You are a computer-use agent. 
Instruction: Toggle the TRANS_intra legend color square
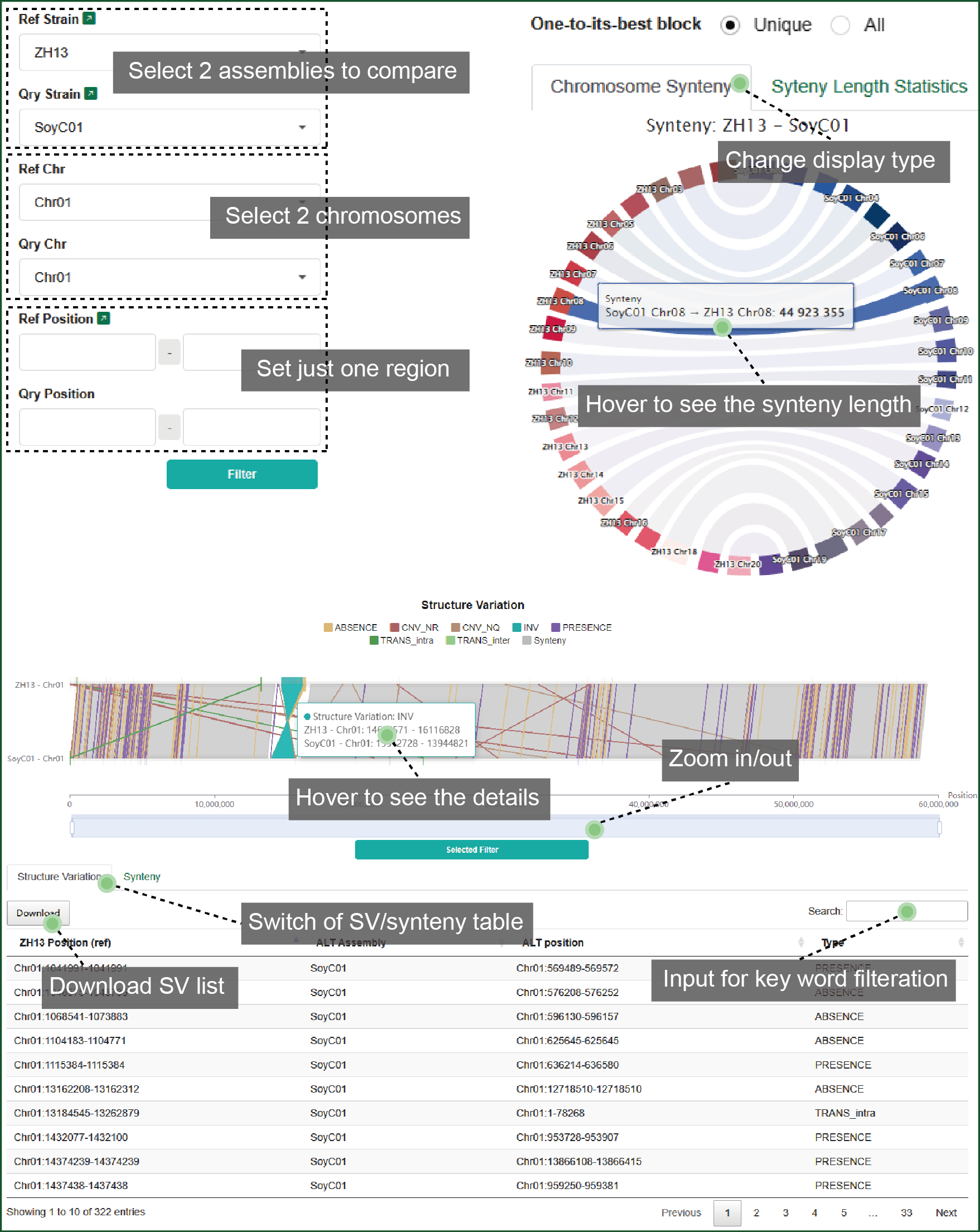pyautogui.click(x=374, y=641)
